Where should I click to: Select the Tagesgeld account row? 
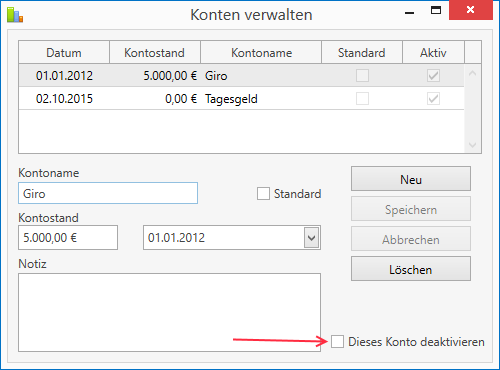(241, 99)
